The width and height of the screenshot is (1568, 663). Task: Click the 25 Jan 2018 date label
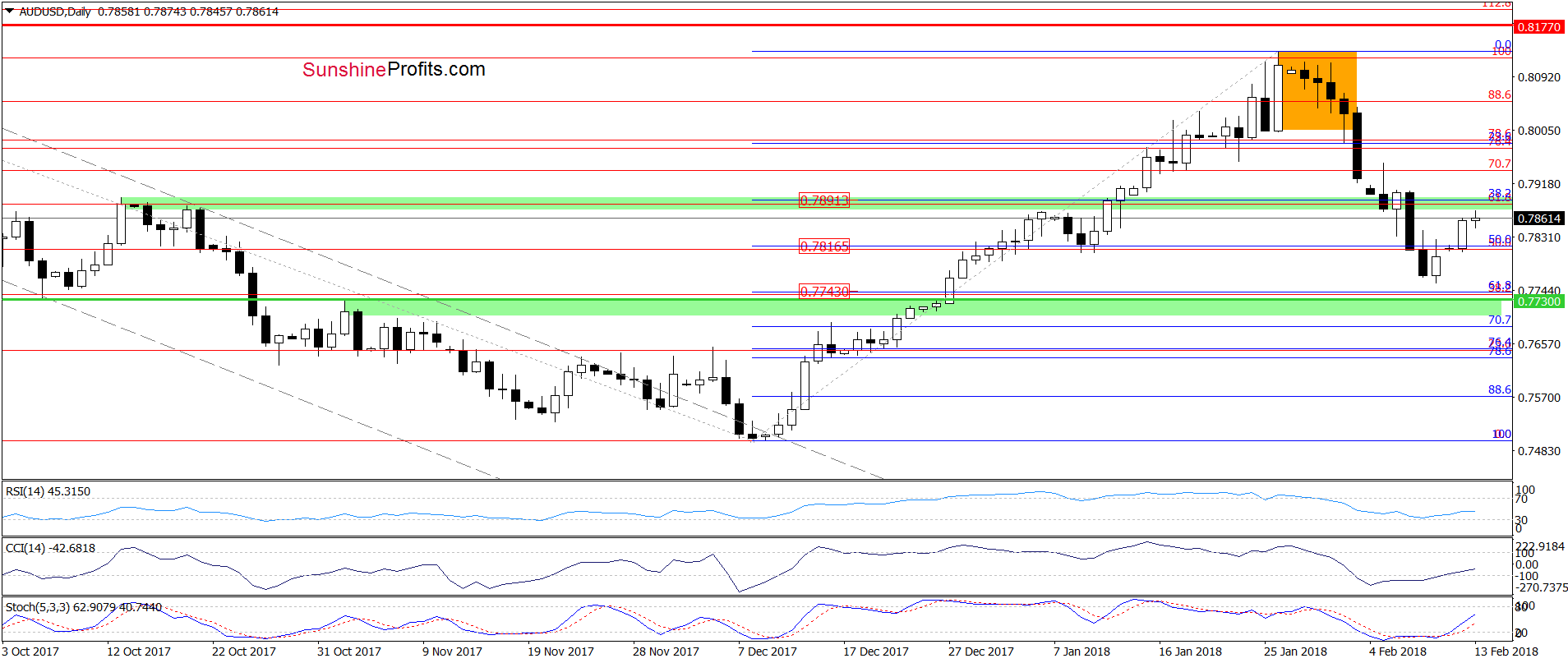[1295, 651]
